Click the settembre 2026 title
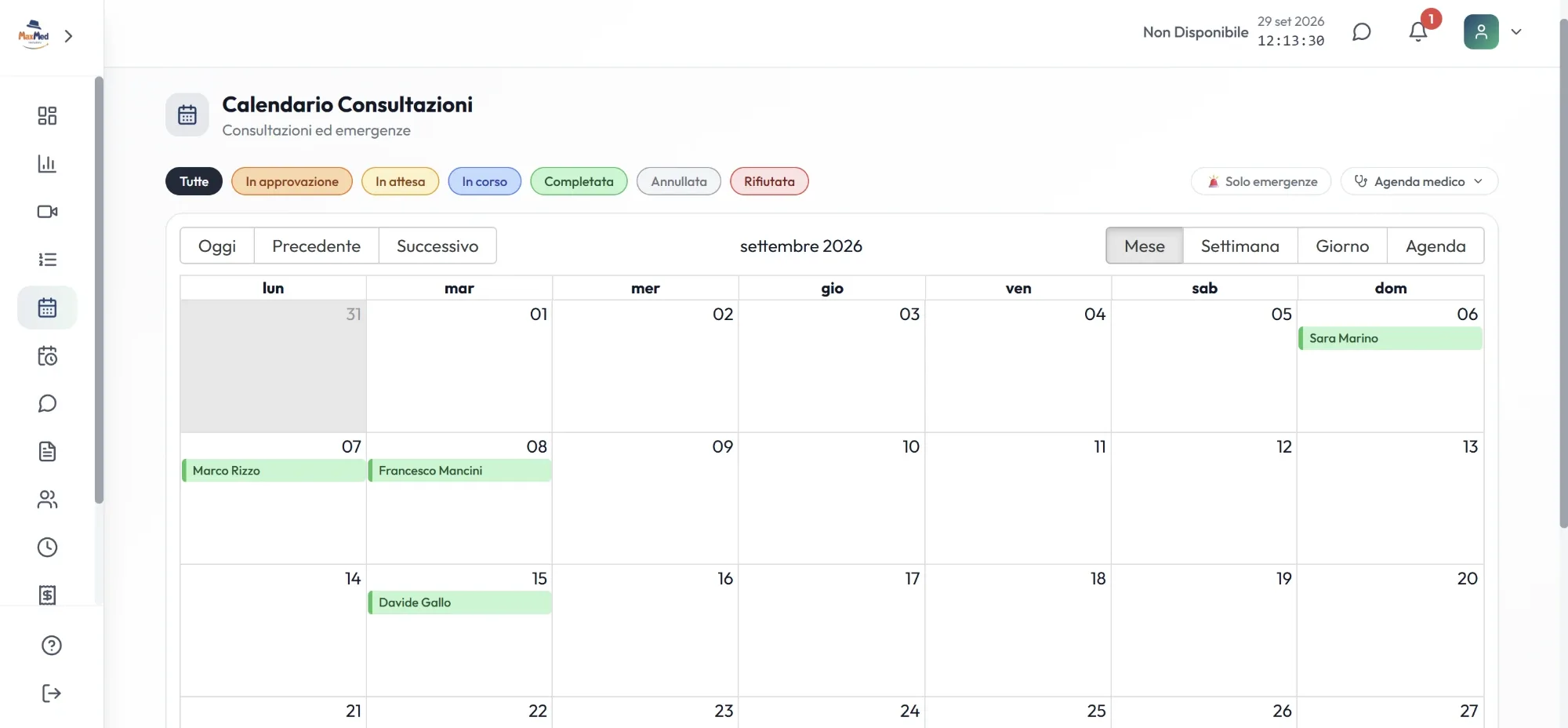The width and height of the screenshot is (1568, 728). [800, 246]
